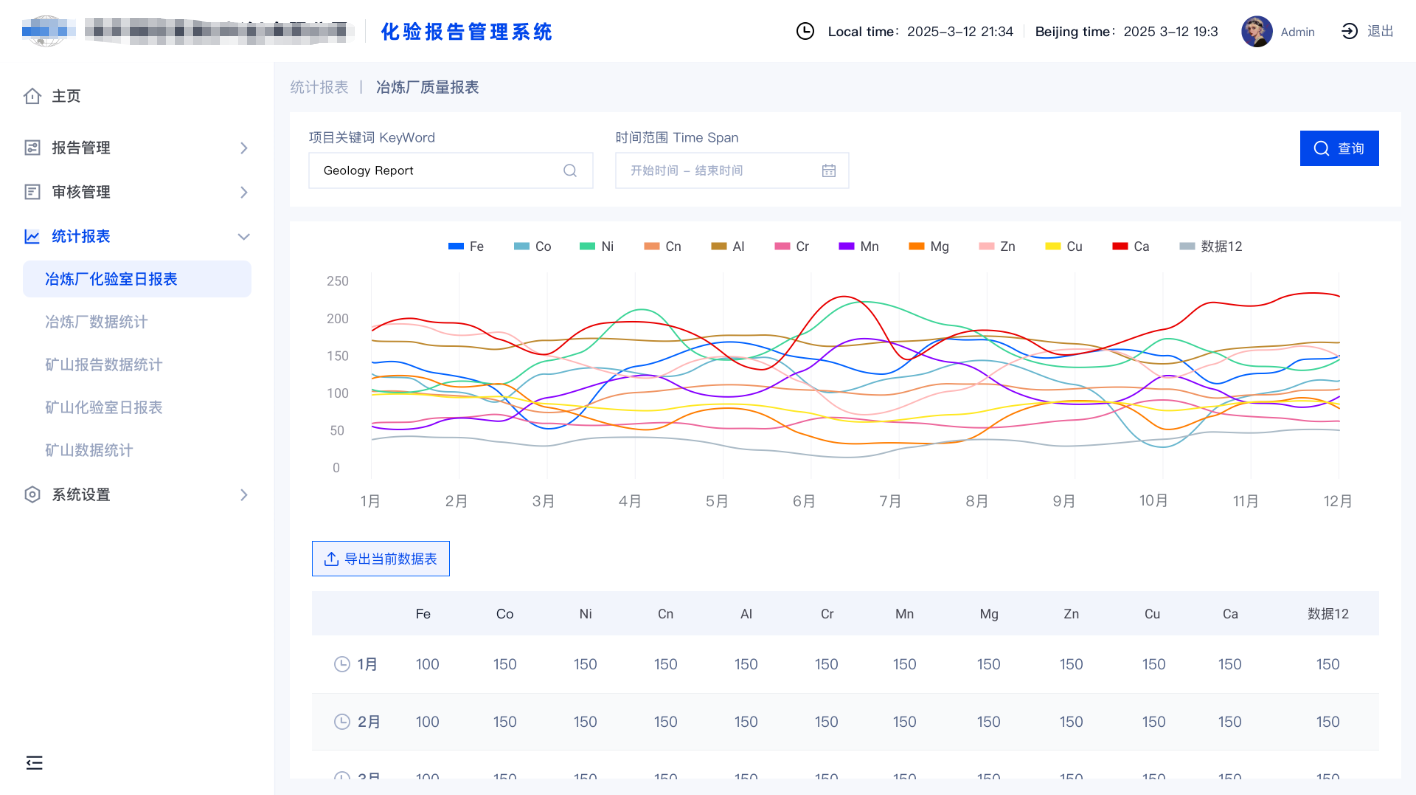Open 冶炼厂数据统计 in the sidebar
This screenshot has width=1416, height=795.
coord(96,322)
